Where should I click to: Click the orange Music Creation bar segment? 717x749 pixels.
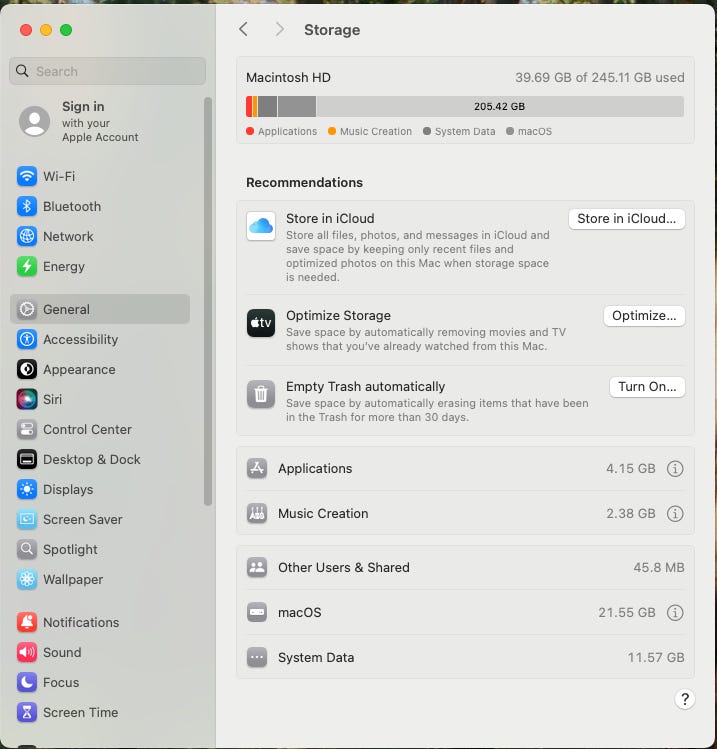coord(255,106)
